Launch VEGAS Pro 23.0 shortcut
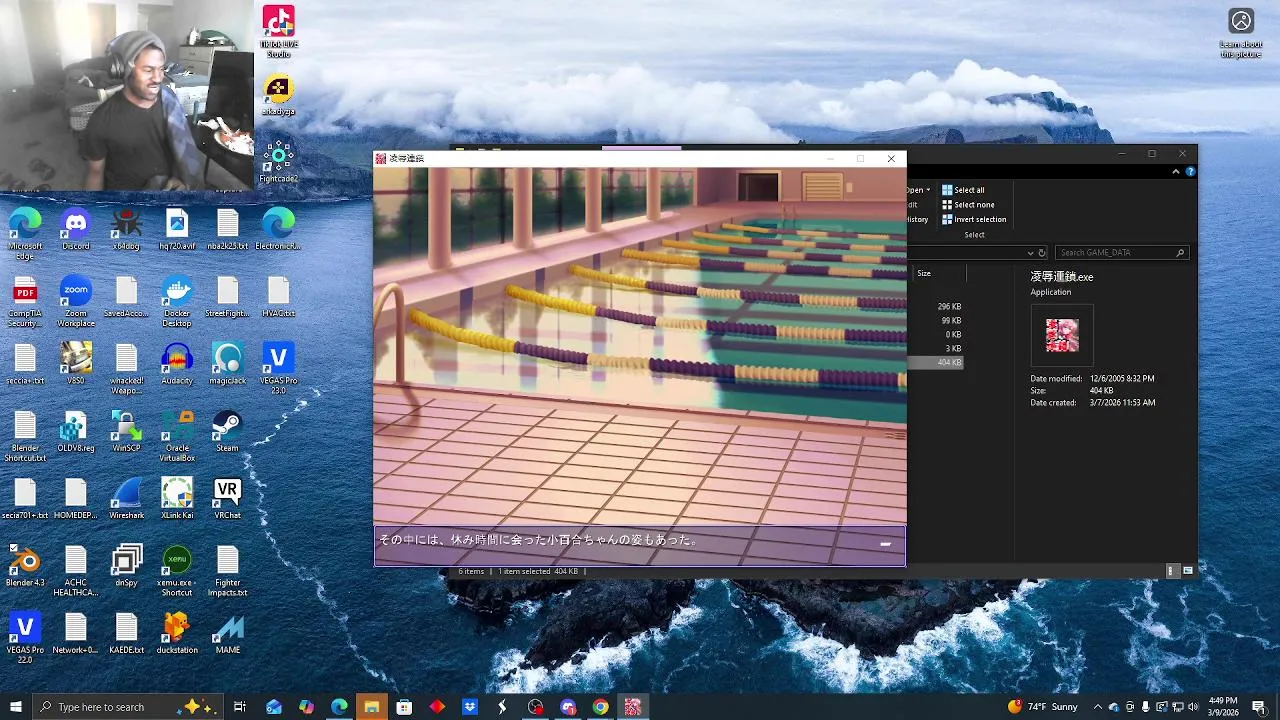The image size is (1280, 720). click(x=278, y=368)
